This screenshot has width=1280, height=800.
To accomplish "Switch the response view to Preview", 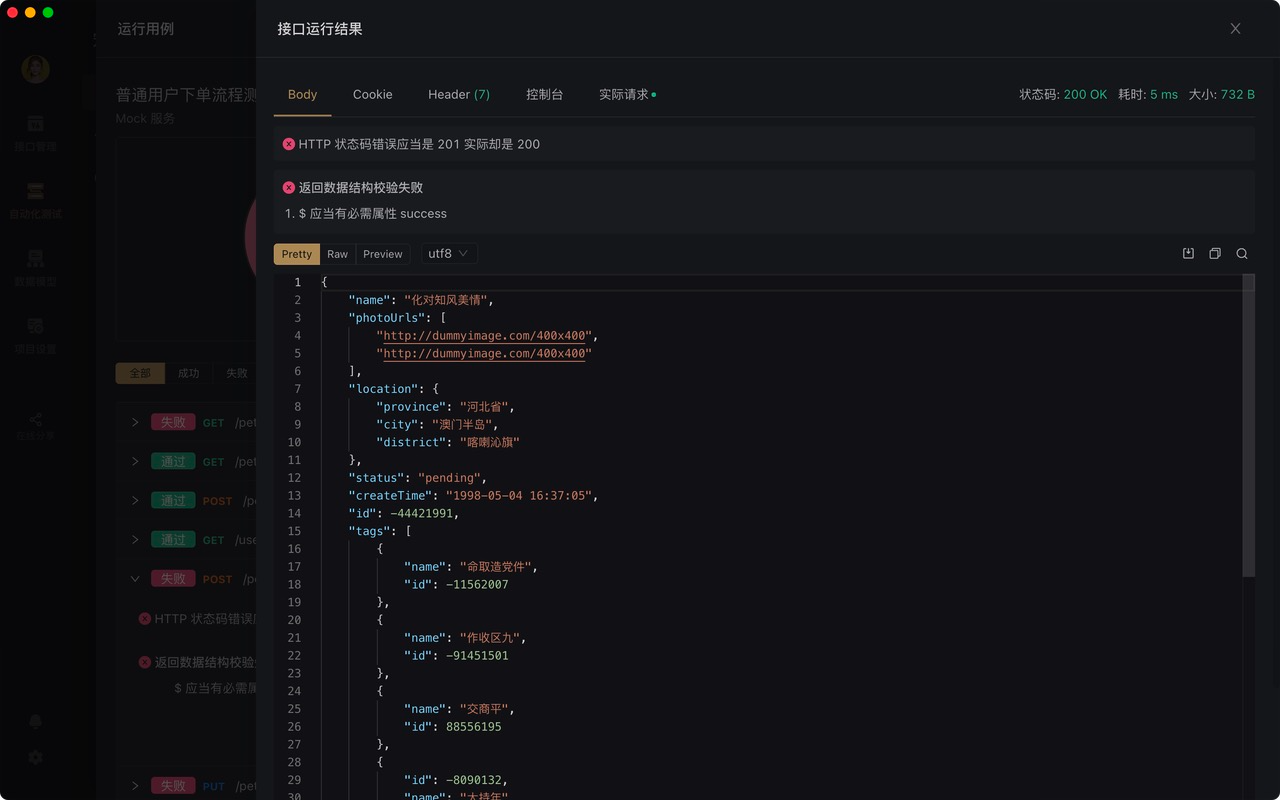I will [383, 254].
